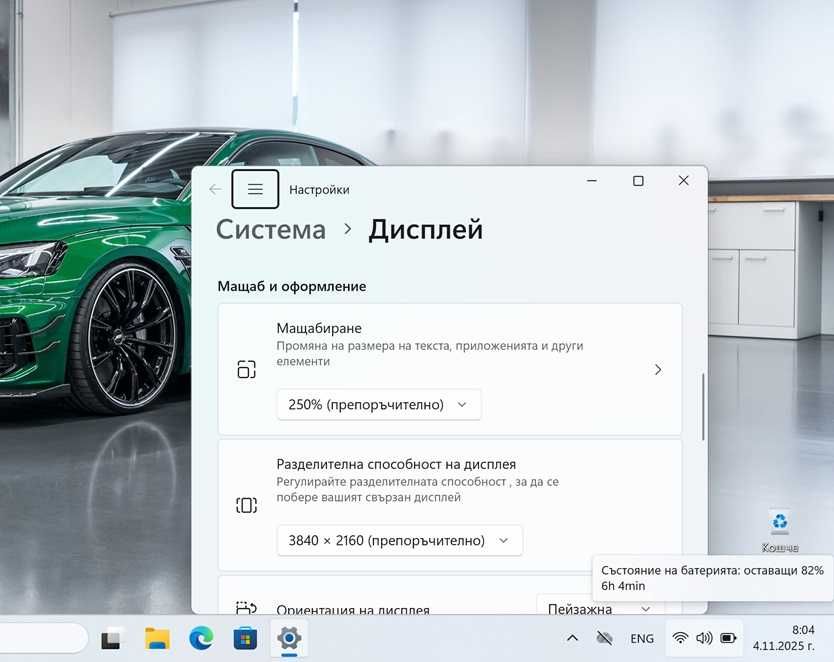Open the clock showing 8:04 4.11.2025

pos(783,638)
